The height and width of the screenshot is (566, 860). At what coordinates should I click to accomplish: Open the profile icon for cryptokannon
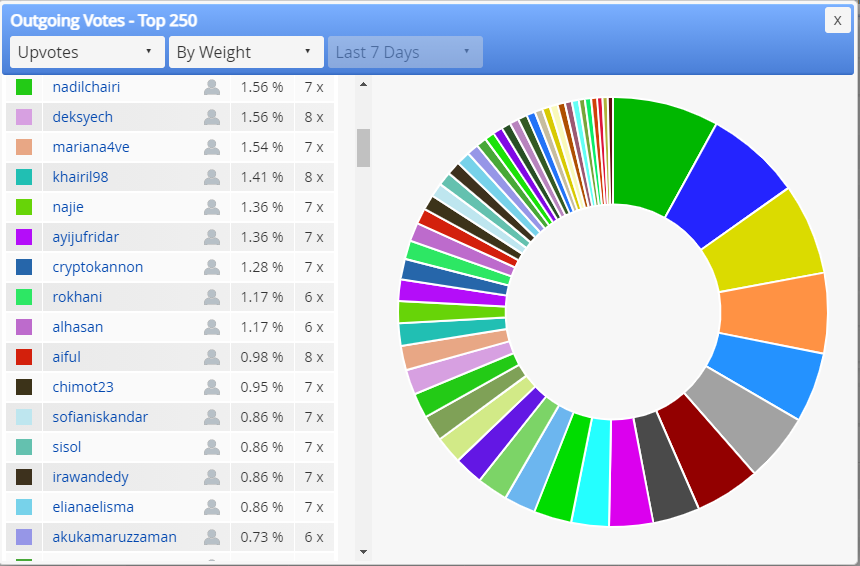[x=212, y=267]
